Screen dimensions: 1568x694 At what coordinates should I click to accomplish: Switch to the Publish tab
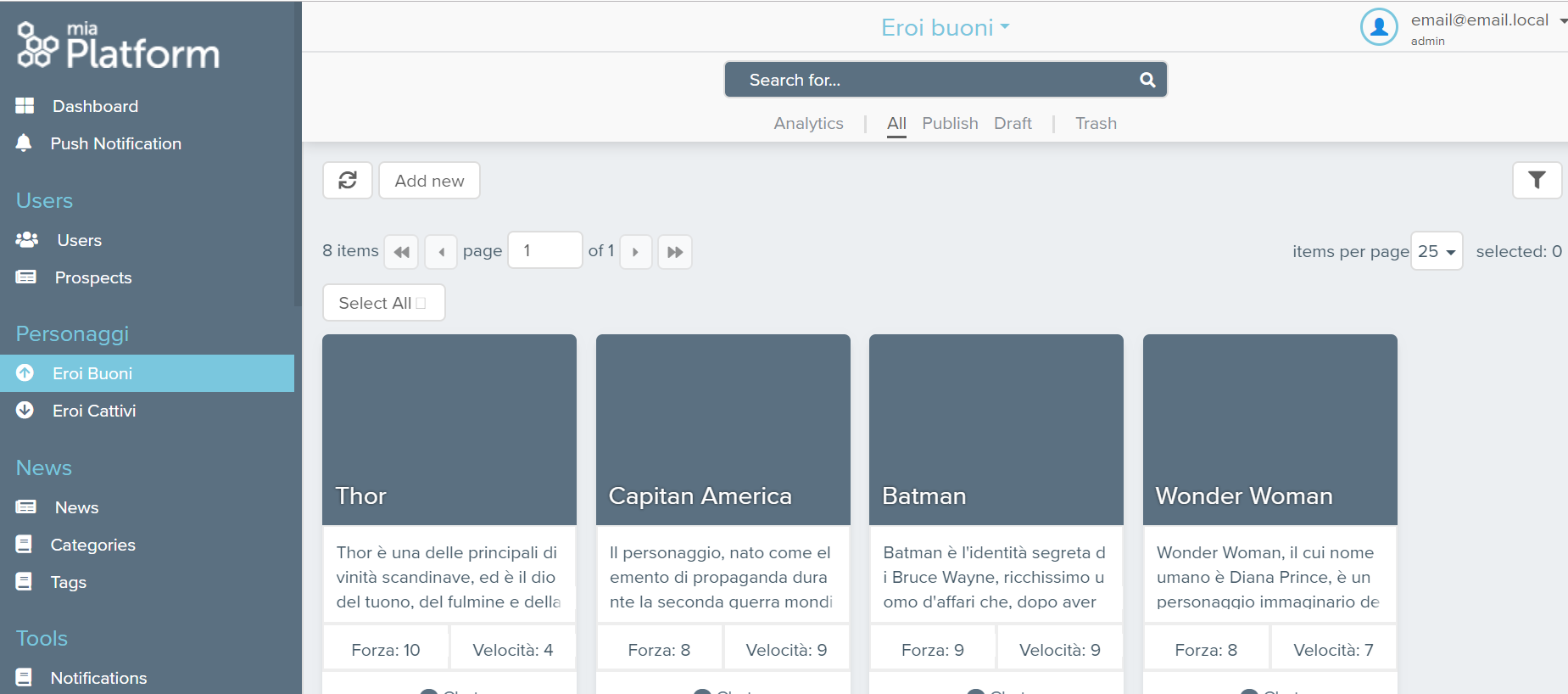pyautogui.click(x=950, y=124)
